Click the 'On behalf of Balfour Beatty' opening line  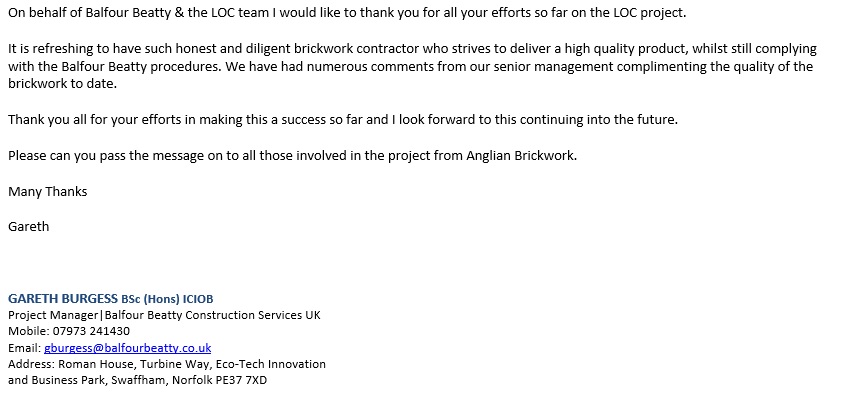[347, 13]
